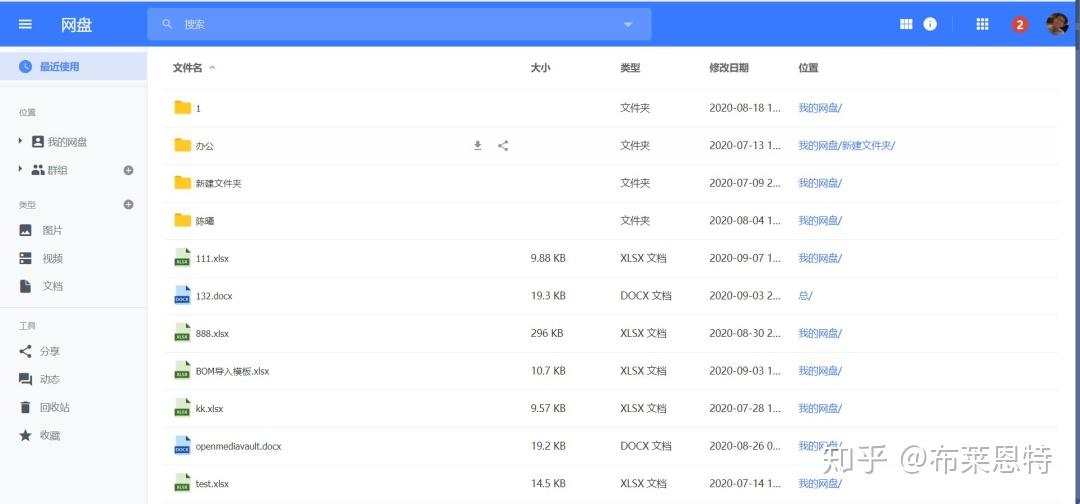Filter by 文档 type
Screen dimensions: 1080x504
coord(52,286)
